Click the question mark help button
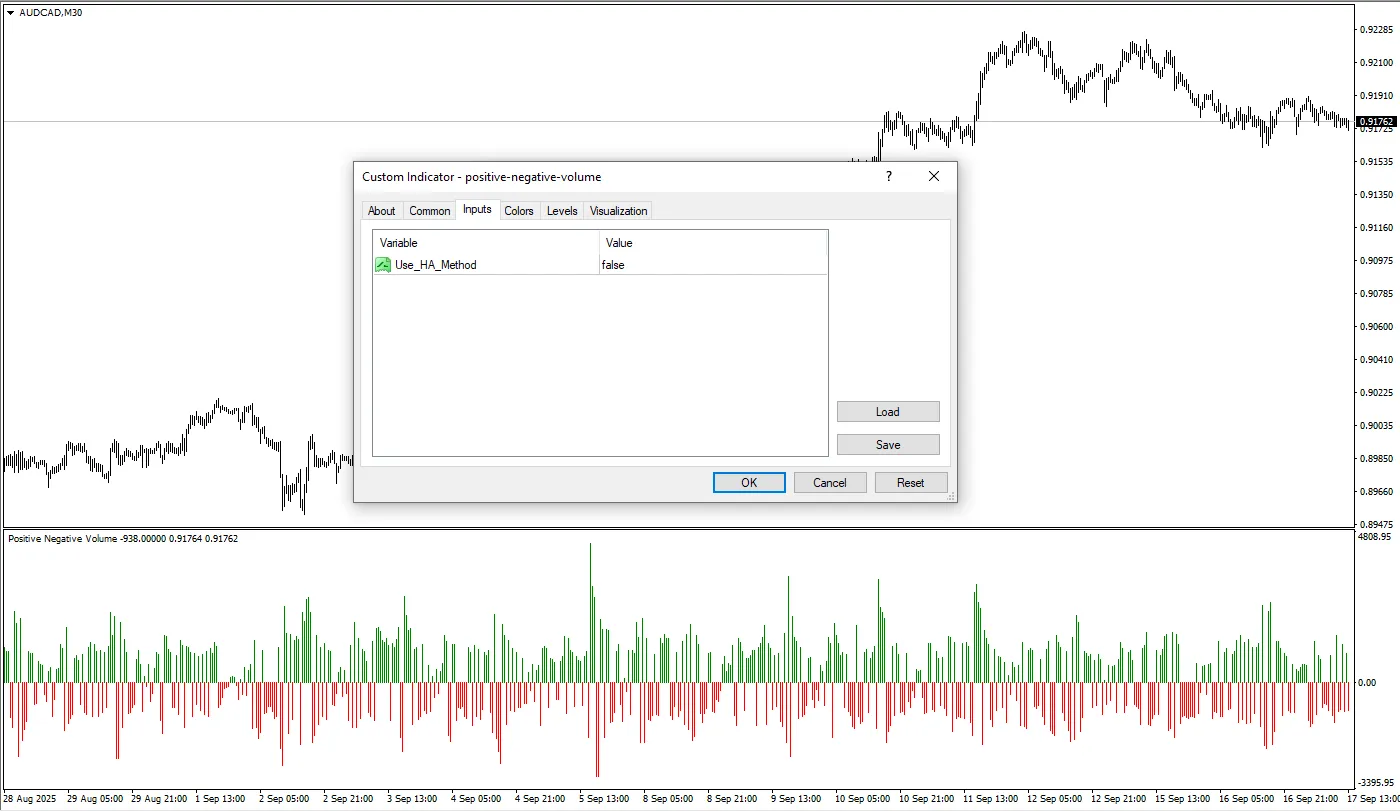1400x811 pixels. (x=889, y=176)
